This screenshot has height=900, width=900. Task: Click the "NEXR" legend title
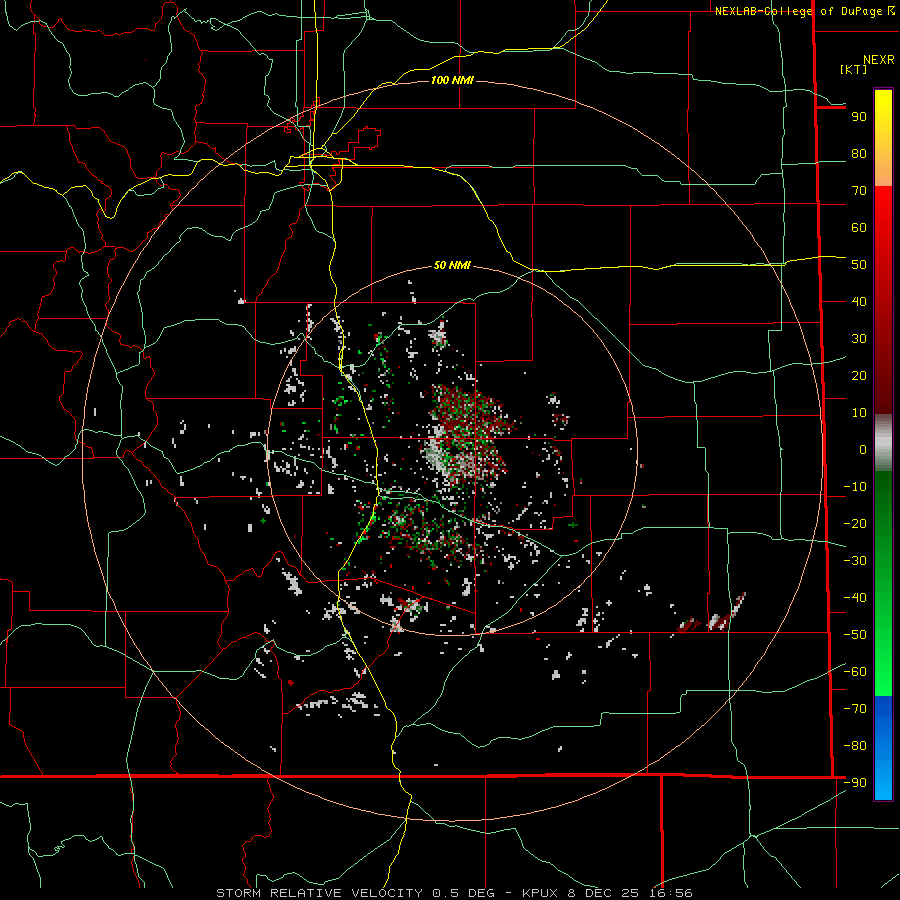(x=879, y=60)
